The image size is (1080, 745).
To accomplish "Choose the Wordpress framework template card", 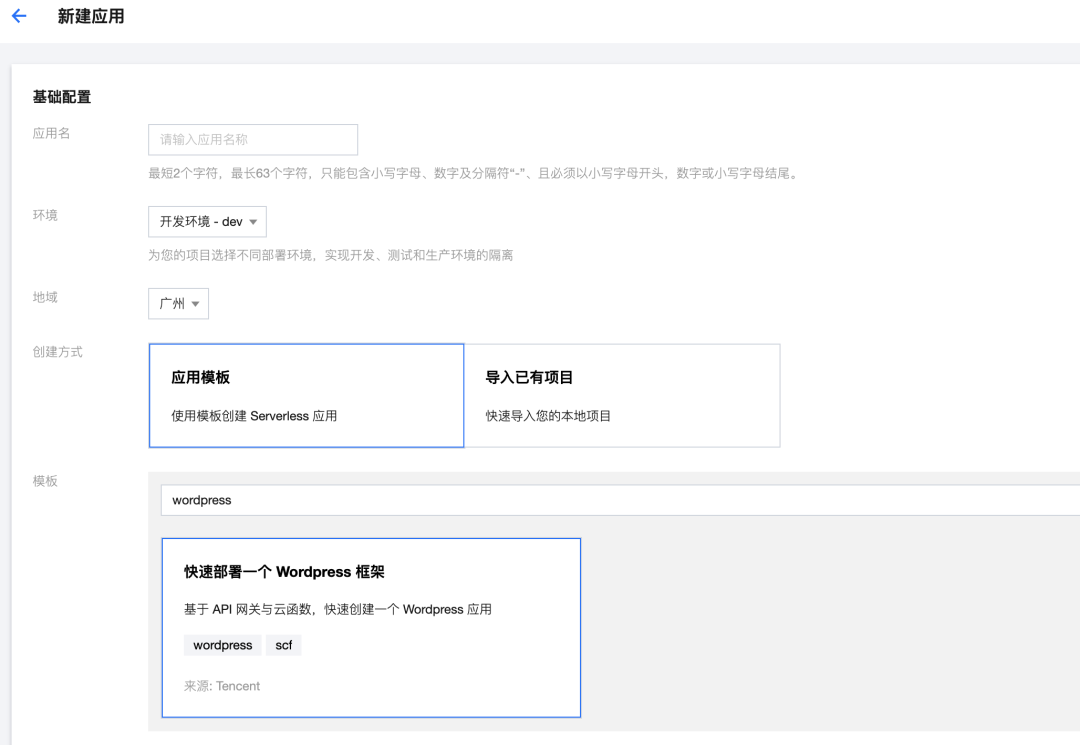I will click(x=371, y=627).
